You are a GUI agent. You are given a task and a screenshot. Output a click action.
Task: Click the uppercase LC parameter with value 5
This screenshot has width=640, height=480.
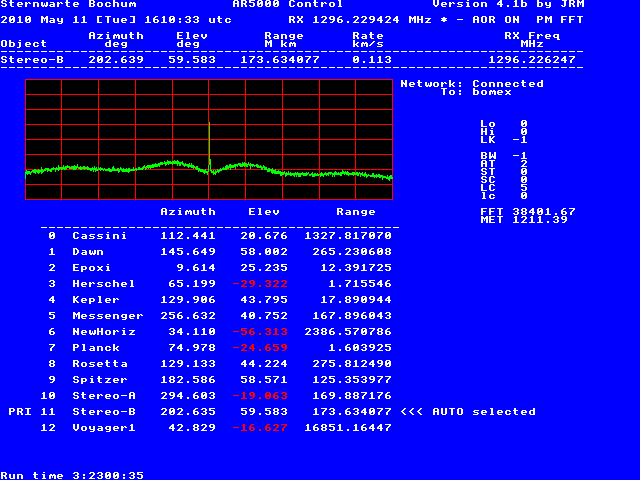point(504,188)
